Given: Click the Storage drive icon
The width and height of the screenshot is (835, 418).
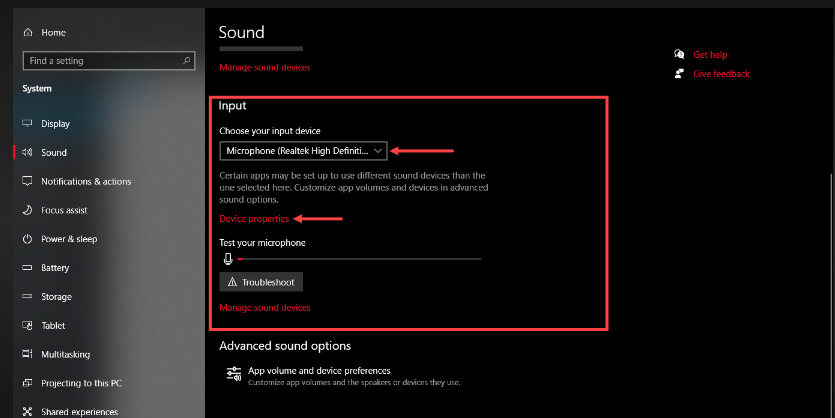Looking at the screenshot, I should (27, 297).
